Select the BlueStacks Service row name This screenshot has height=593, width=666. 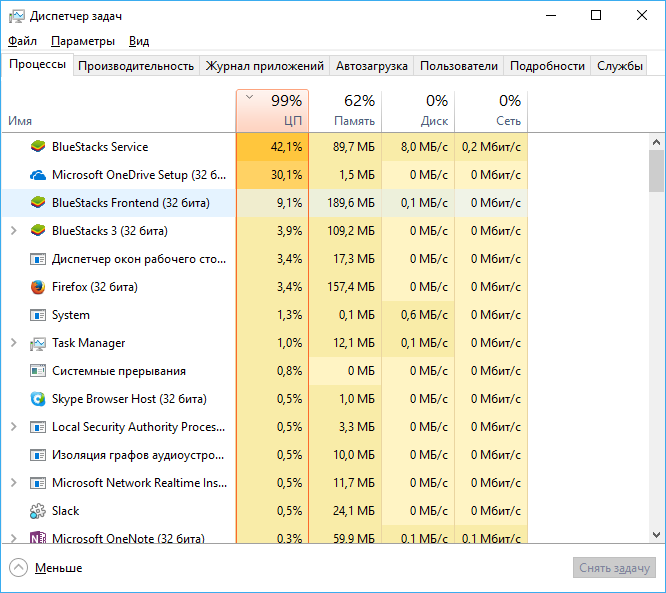100,147
